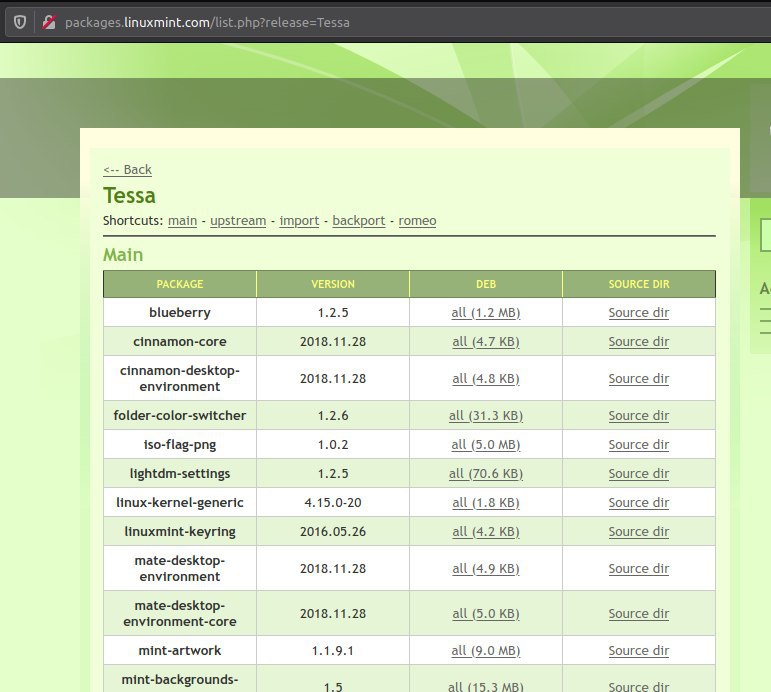Click version 1.1.9.1 cell
Viewport: 771px width, 692px height.
(x=333, y=650)
